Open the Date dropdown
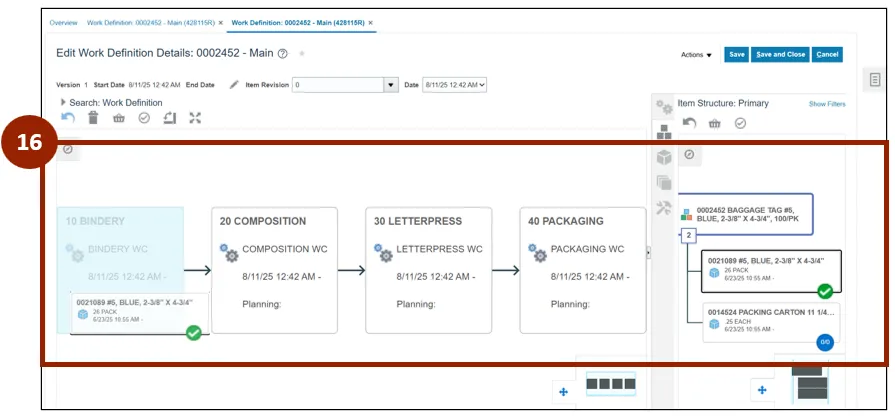The image size is (895, 417). (x=454, y=85)
